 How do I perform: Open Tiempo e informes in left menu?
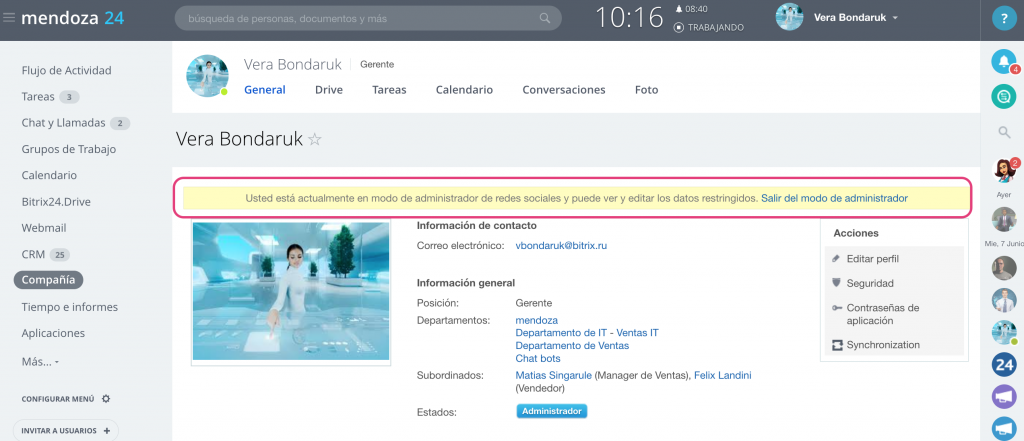69,306
